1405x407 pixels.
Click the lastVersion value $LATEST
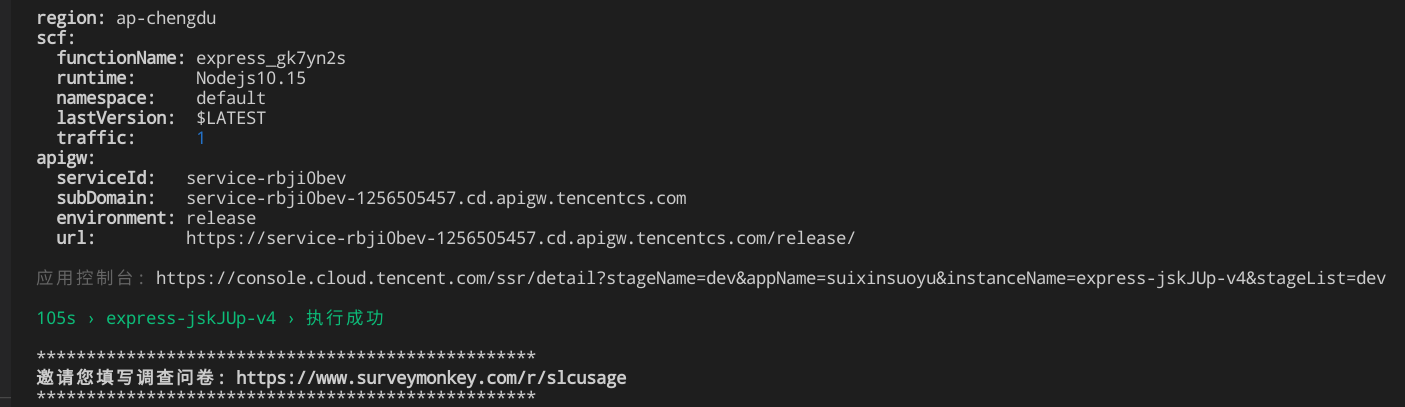231,118
